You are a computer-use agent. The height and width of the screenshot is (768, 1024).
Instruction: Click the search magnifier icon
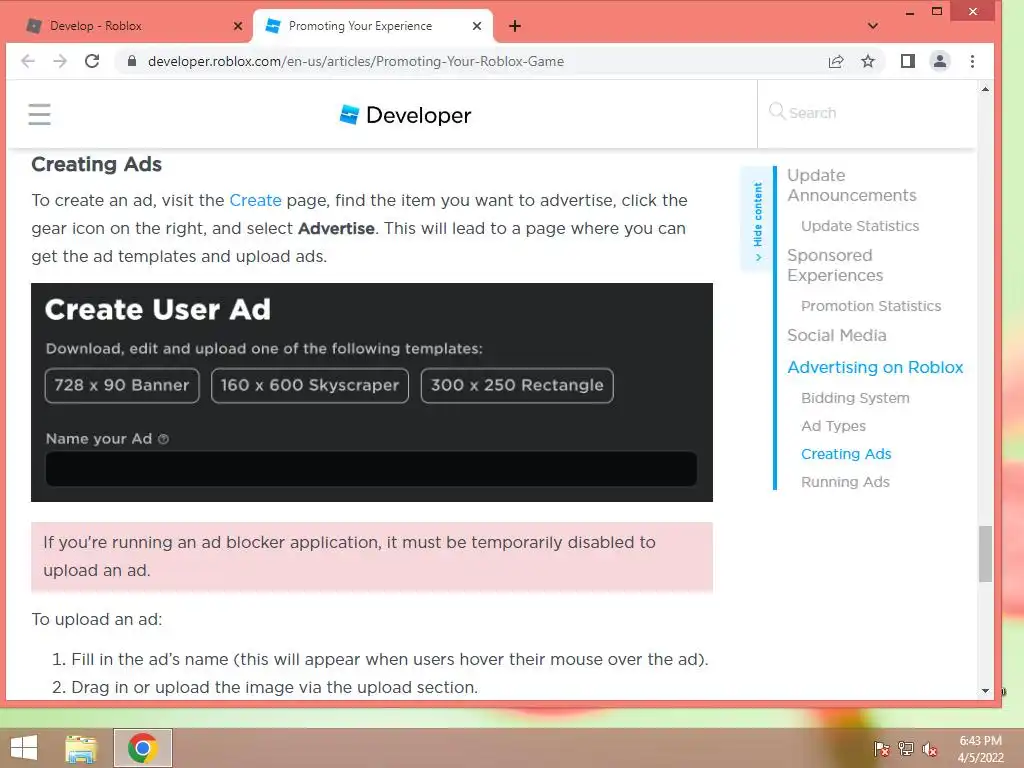(x=776, y=112)
